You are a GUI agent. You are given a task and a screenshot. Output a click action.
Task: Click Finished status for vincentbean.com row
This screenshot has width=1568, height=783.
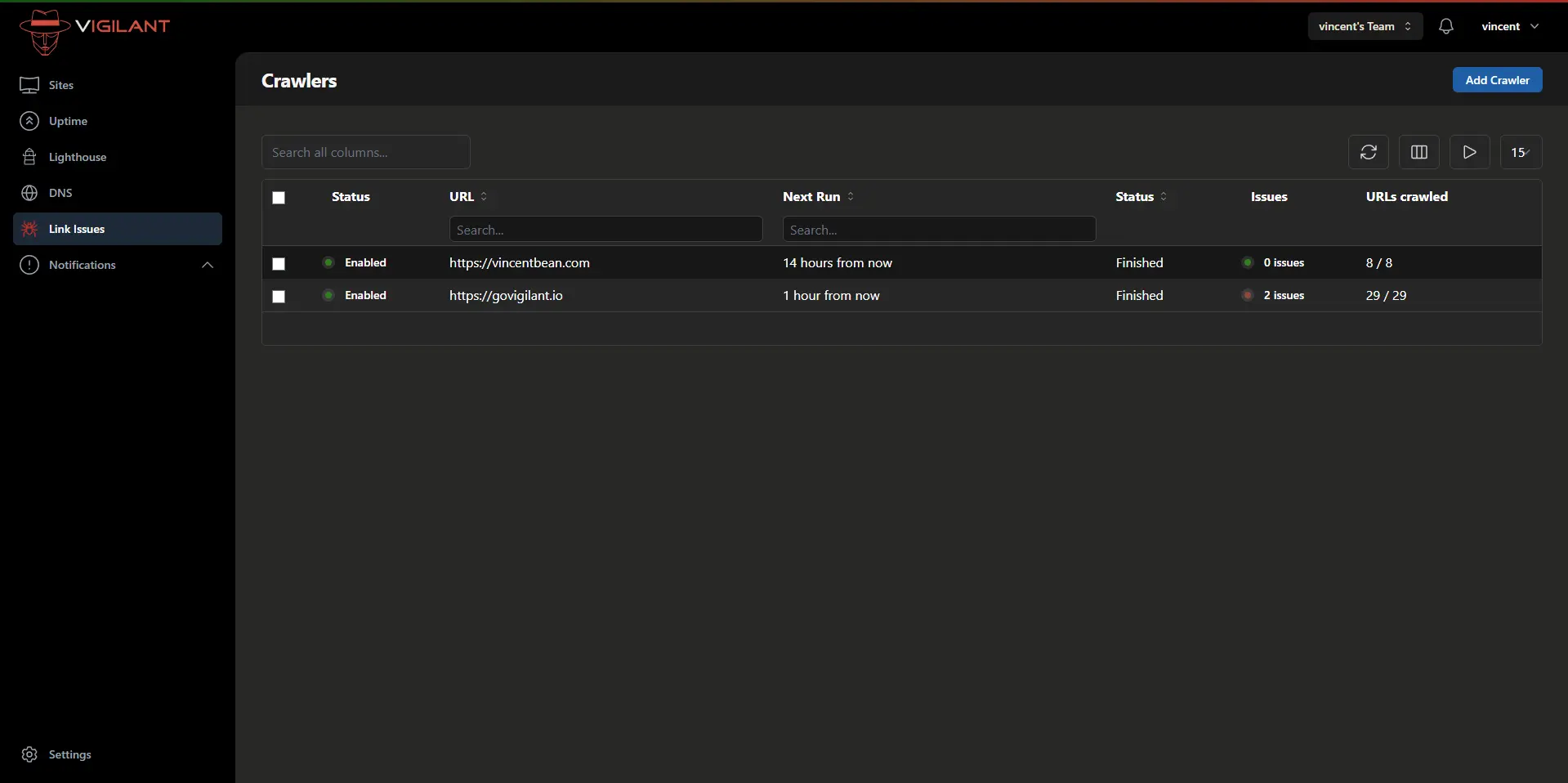coord(1139,262)
